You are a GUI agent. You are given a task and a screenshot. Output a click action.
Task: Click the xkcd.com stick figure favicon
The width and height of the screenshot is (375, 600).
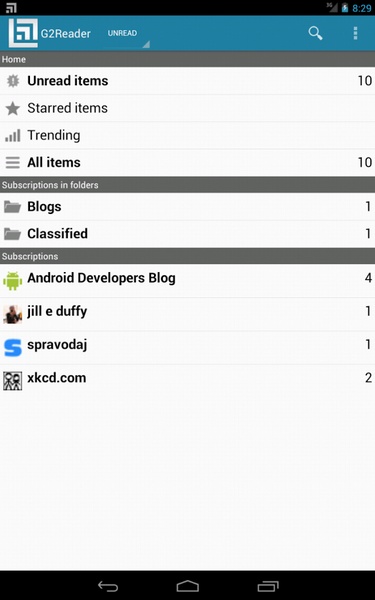(13, 381)
